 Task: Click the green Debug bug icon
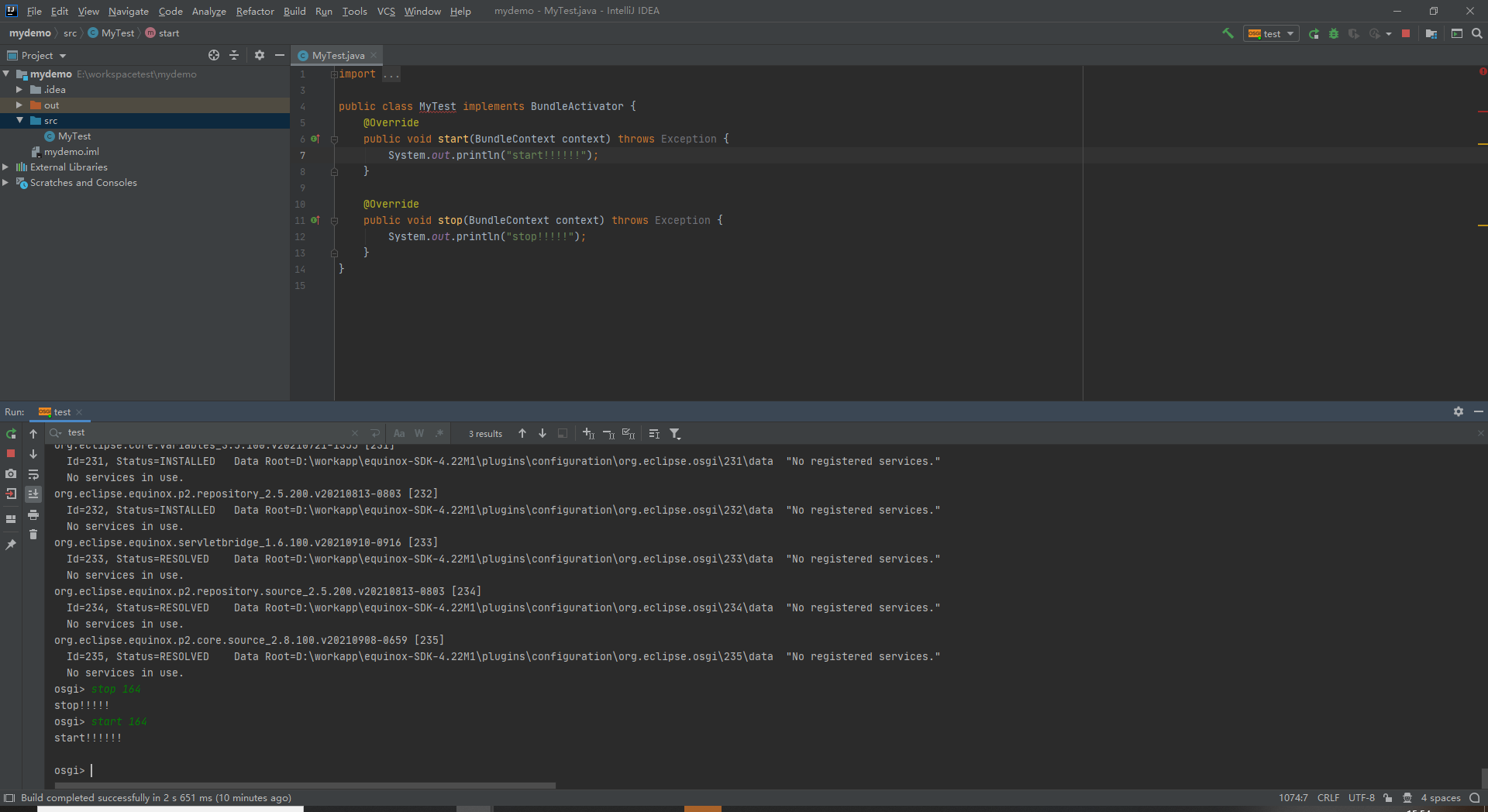[1334, 33]
